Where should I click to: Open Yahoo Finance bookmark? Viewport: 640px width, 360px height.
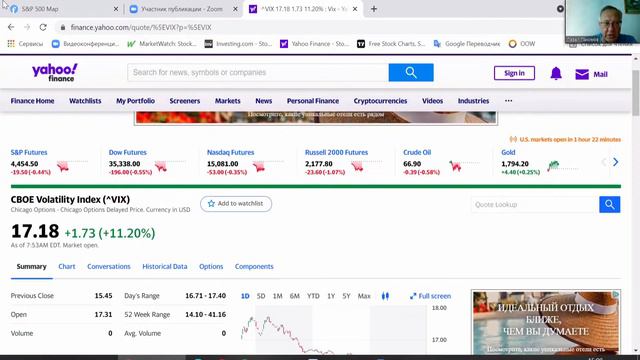pyautogui.click(x=314, y=44)
